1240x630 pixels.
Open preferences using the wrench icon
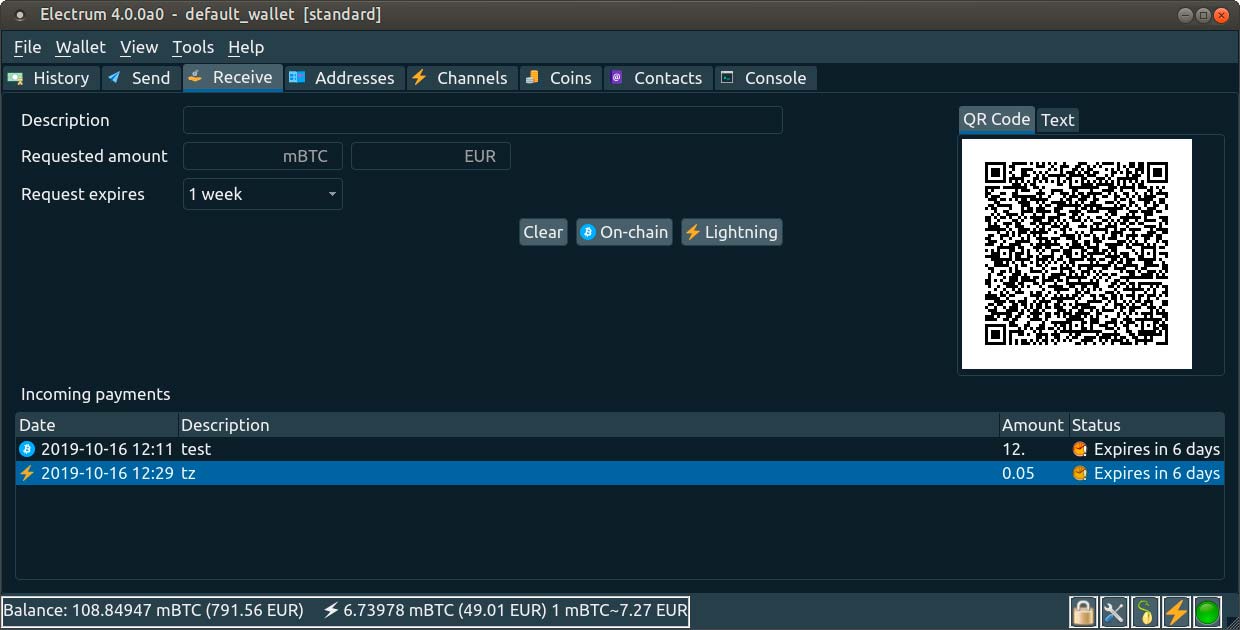tap(1114, 611)
